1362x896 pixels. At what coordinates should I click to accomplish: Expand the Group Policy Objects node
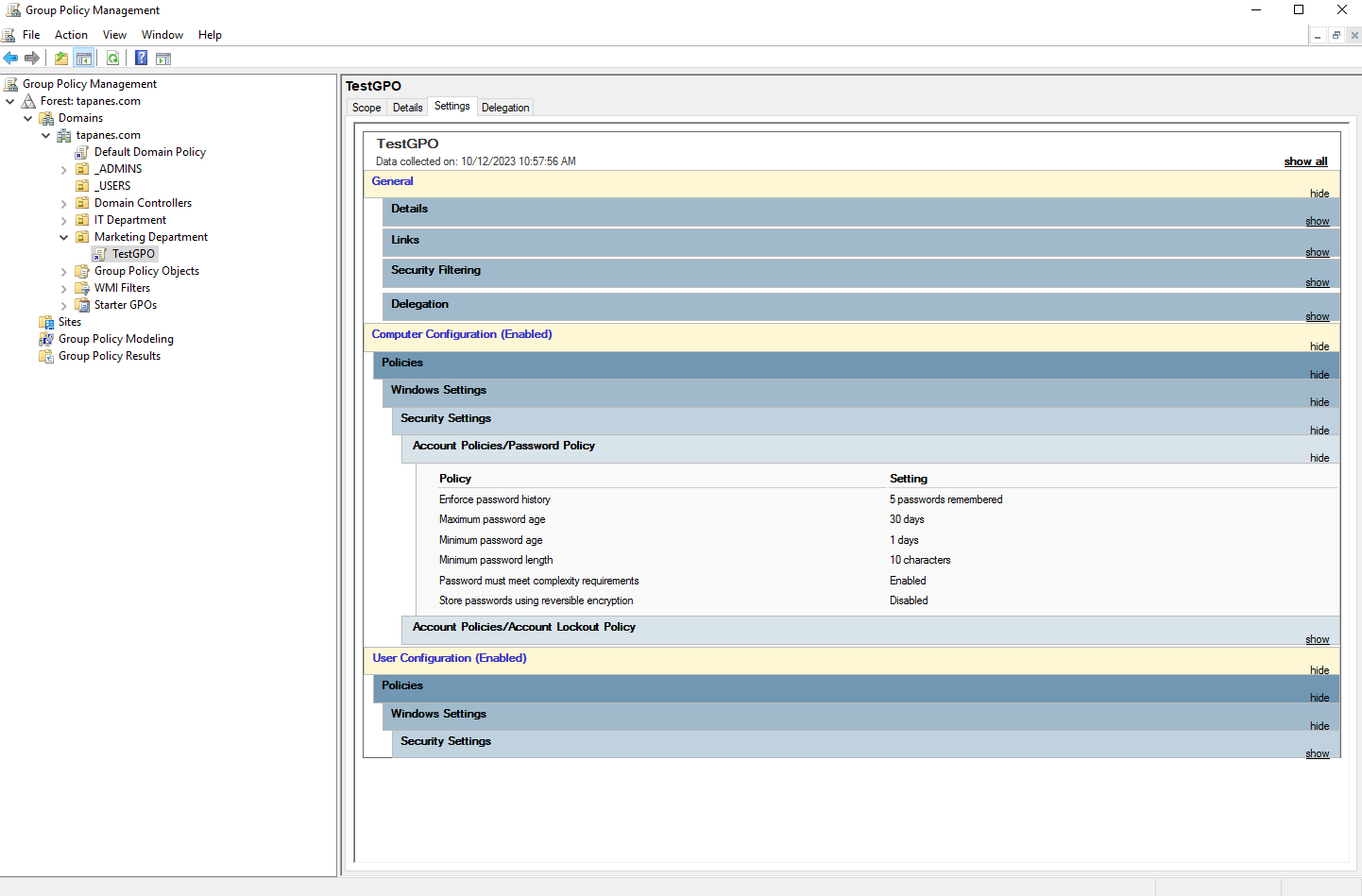click(63, 271)
